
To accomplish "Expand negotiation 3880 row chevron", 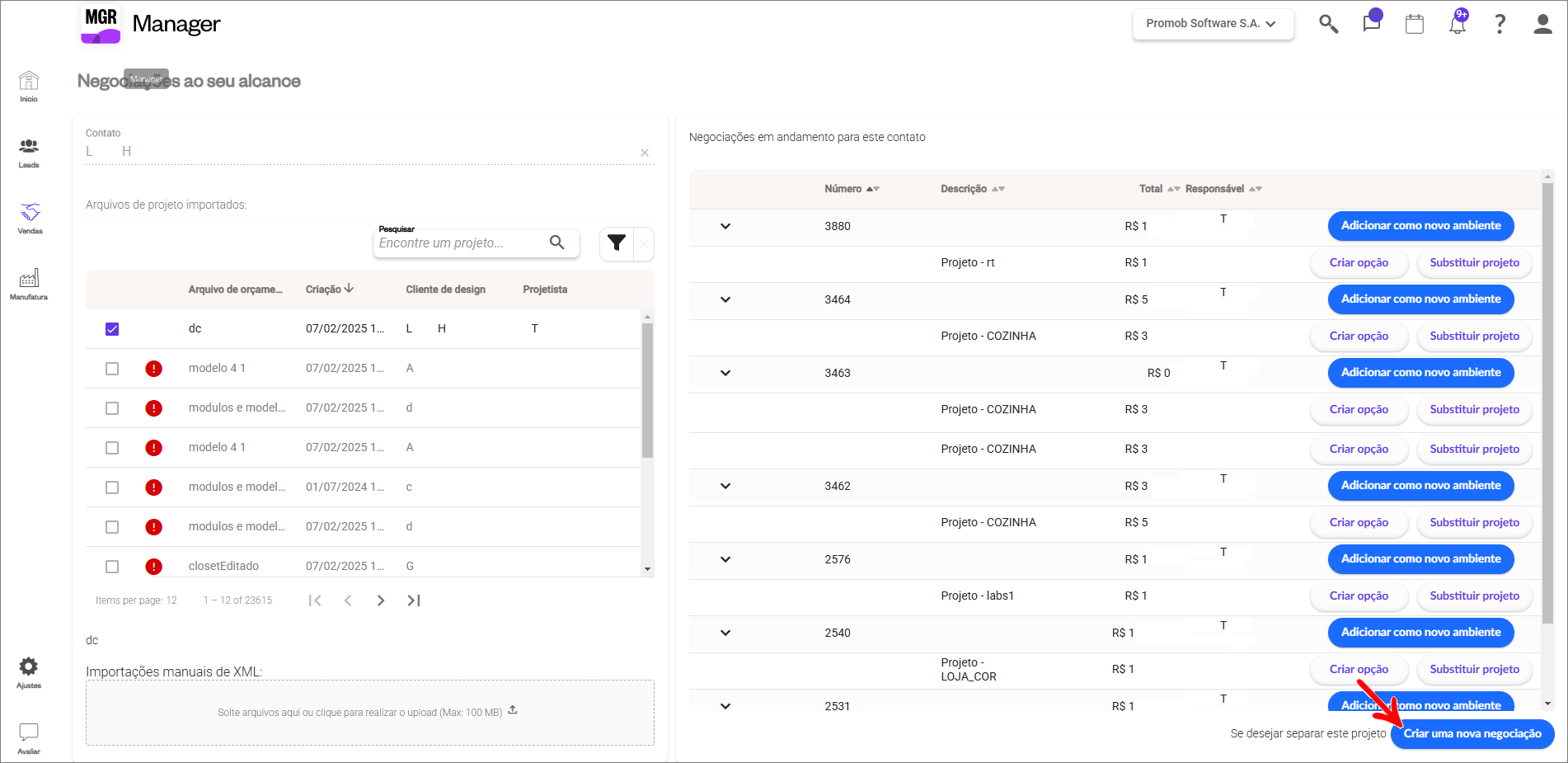I will (x=725, y=226).
